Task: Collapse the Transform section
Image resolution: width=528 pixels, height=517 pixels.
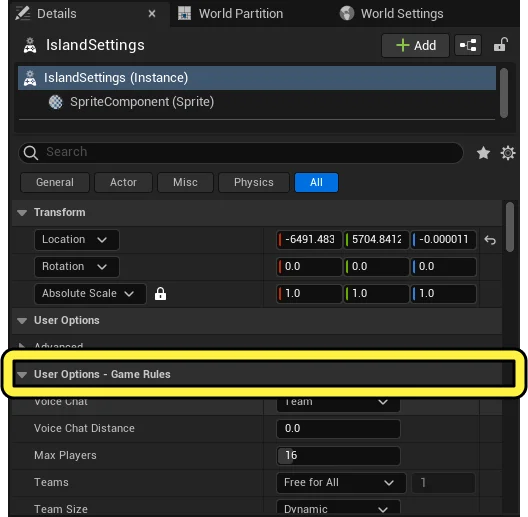Action: coord(22,213)
